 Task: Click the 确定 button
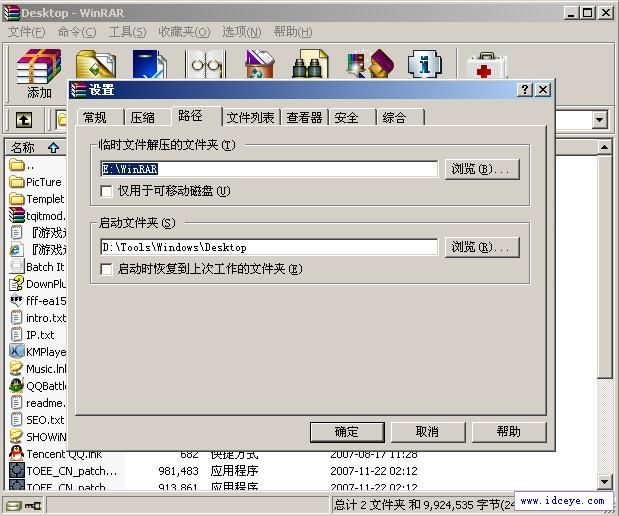347,432
